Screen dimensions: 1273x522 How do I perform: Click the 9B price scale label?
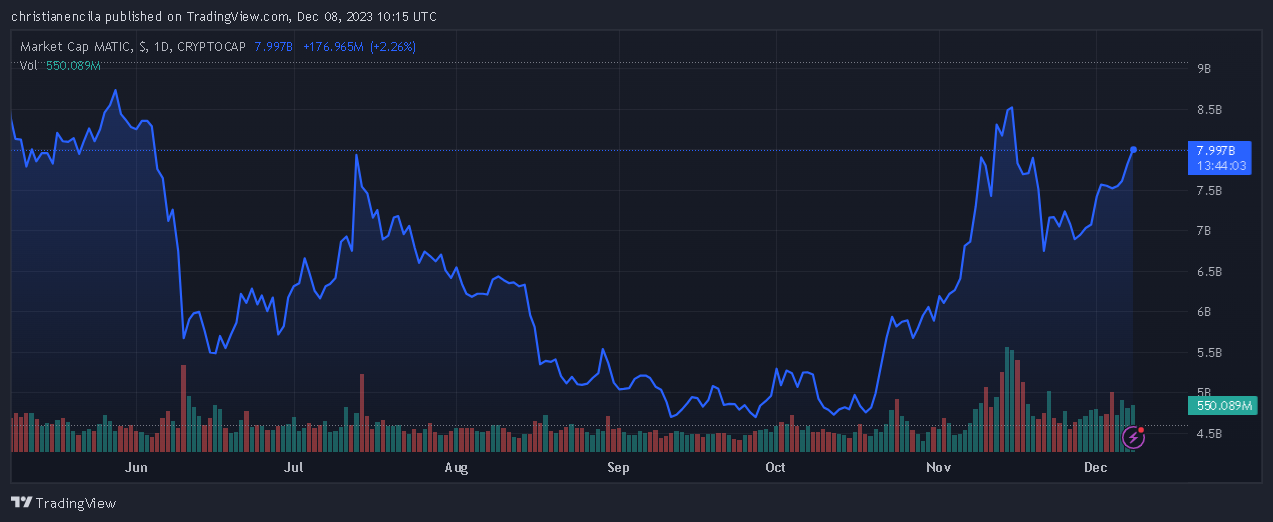pyautogui.click(x=1204, y=69)
